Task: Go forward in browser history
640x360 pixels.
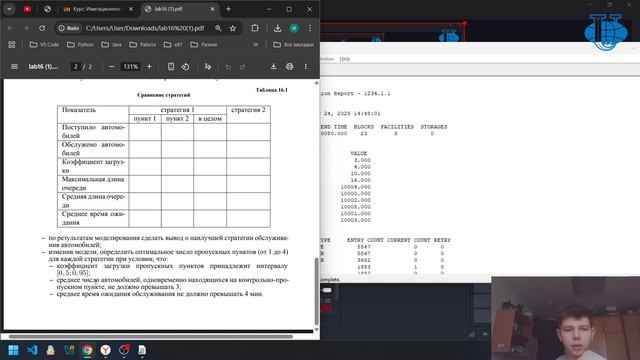Action: (x=26, y=28)
